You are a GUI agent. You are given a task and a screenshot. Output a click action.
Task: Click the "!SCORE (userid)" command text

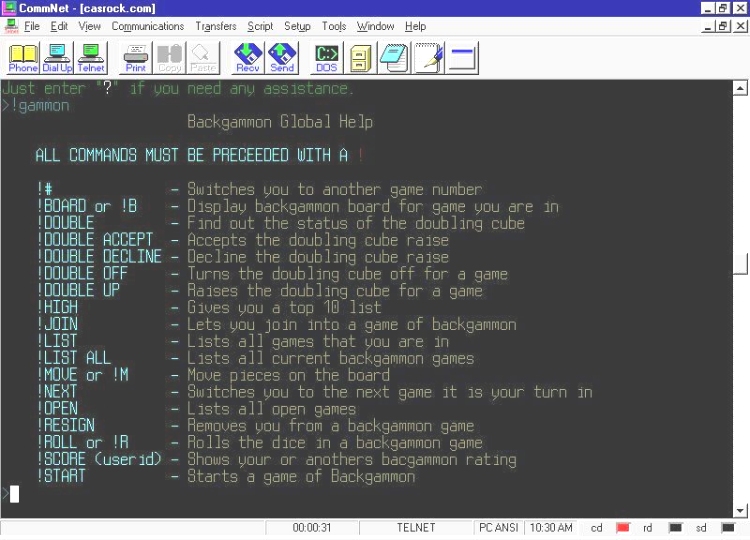point(99,459)
